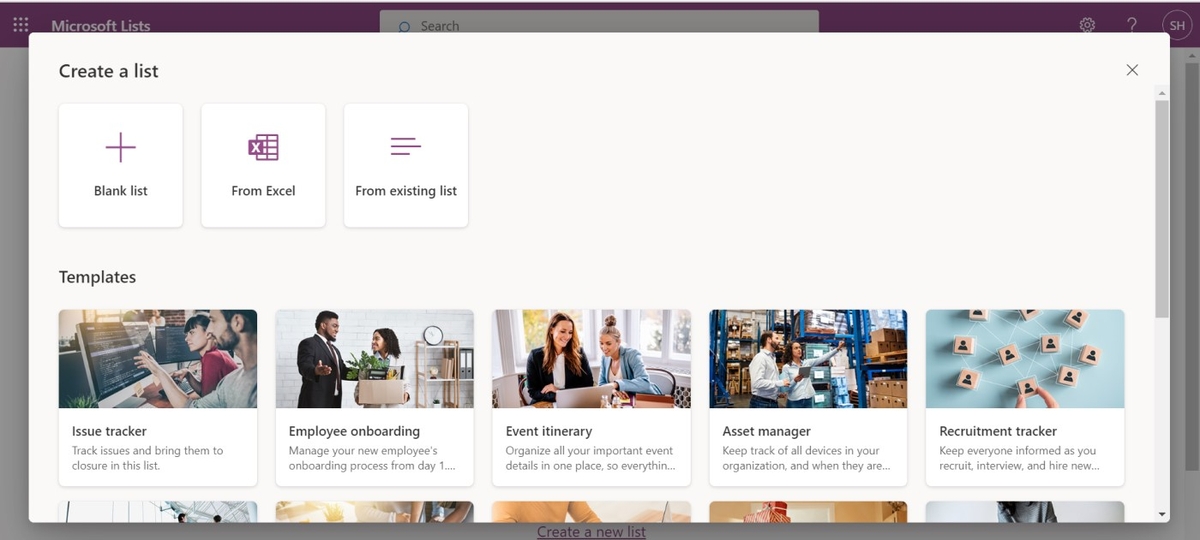Image resolution: width=1200 pixels, height=540 pixels.
Task: Click the Microsoft Lists app title
Action: (101, 26)
